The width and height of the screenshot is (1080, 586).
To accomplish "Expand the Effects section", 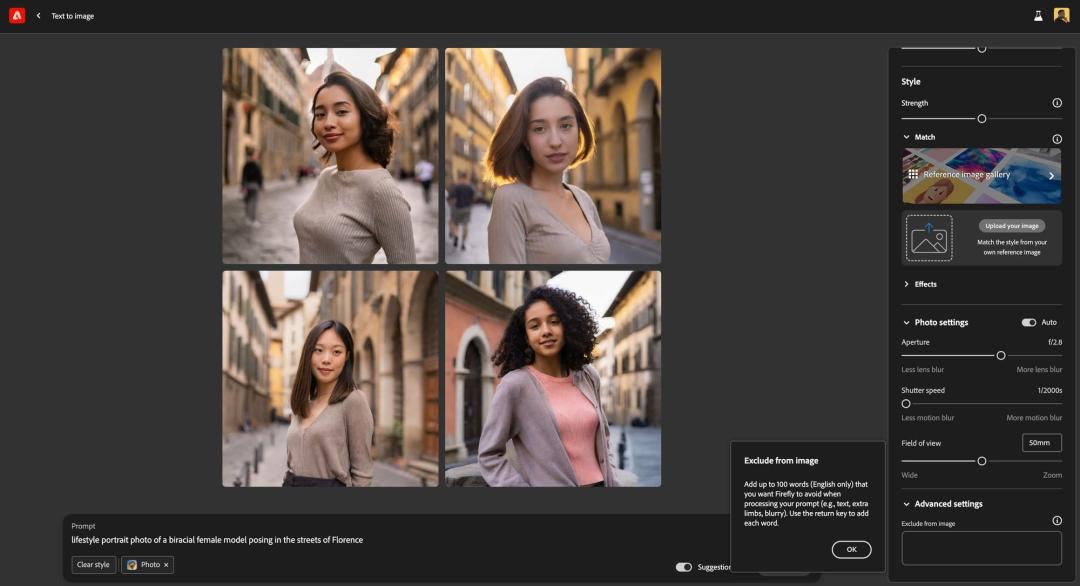I will point(907,284).
